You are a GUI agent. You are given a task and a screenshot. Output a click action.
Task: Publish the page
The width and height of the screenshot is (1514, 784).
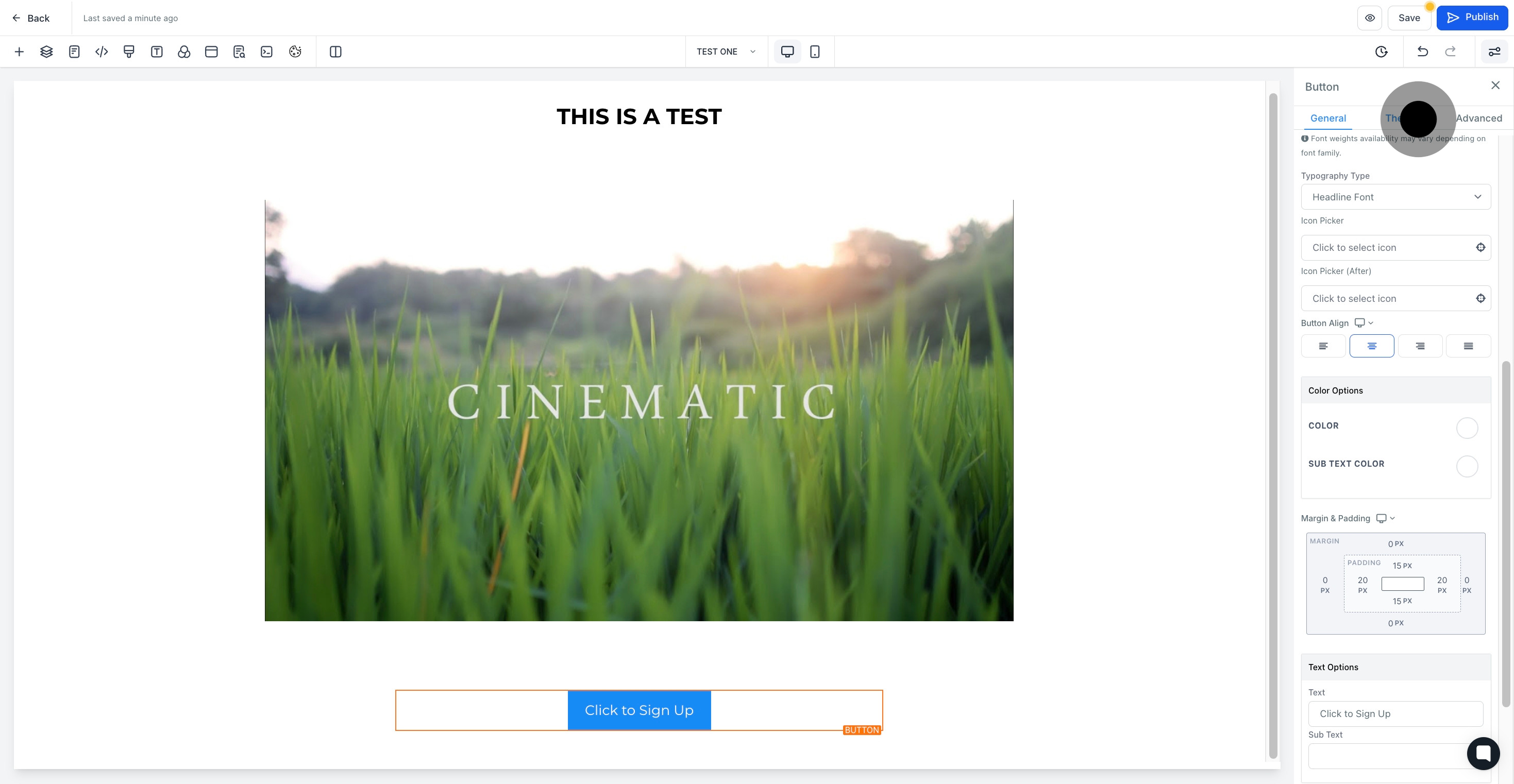1472,18
